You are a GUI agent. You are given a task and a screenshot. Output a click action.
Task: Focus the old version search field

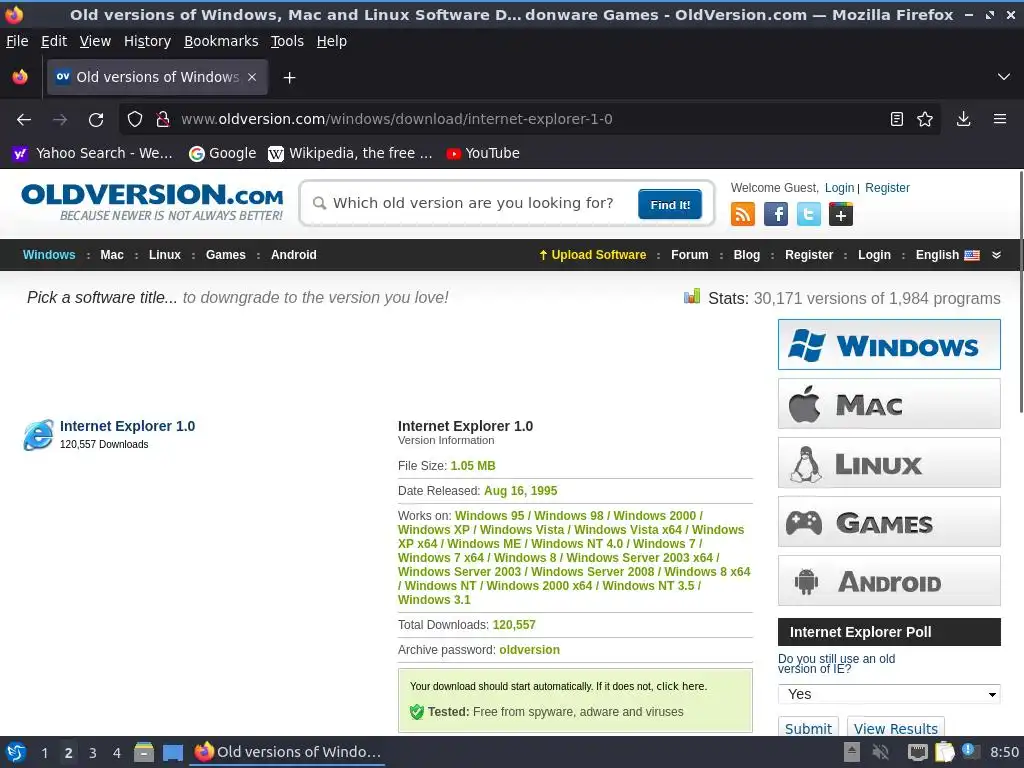(x=473, y=203)
